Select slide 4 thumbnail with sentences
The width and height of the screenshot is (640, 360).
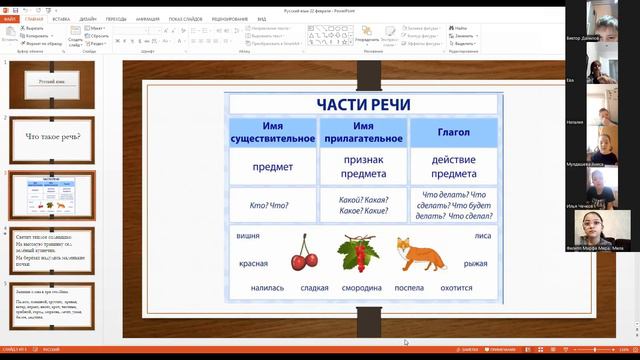(x=52, y=251)
